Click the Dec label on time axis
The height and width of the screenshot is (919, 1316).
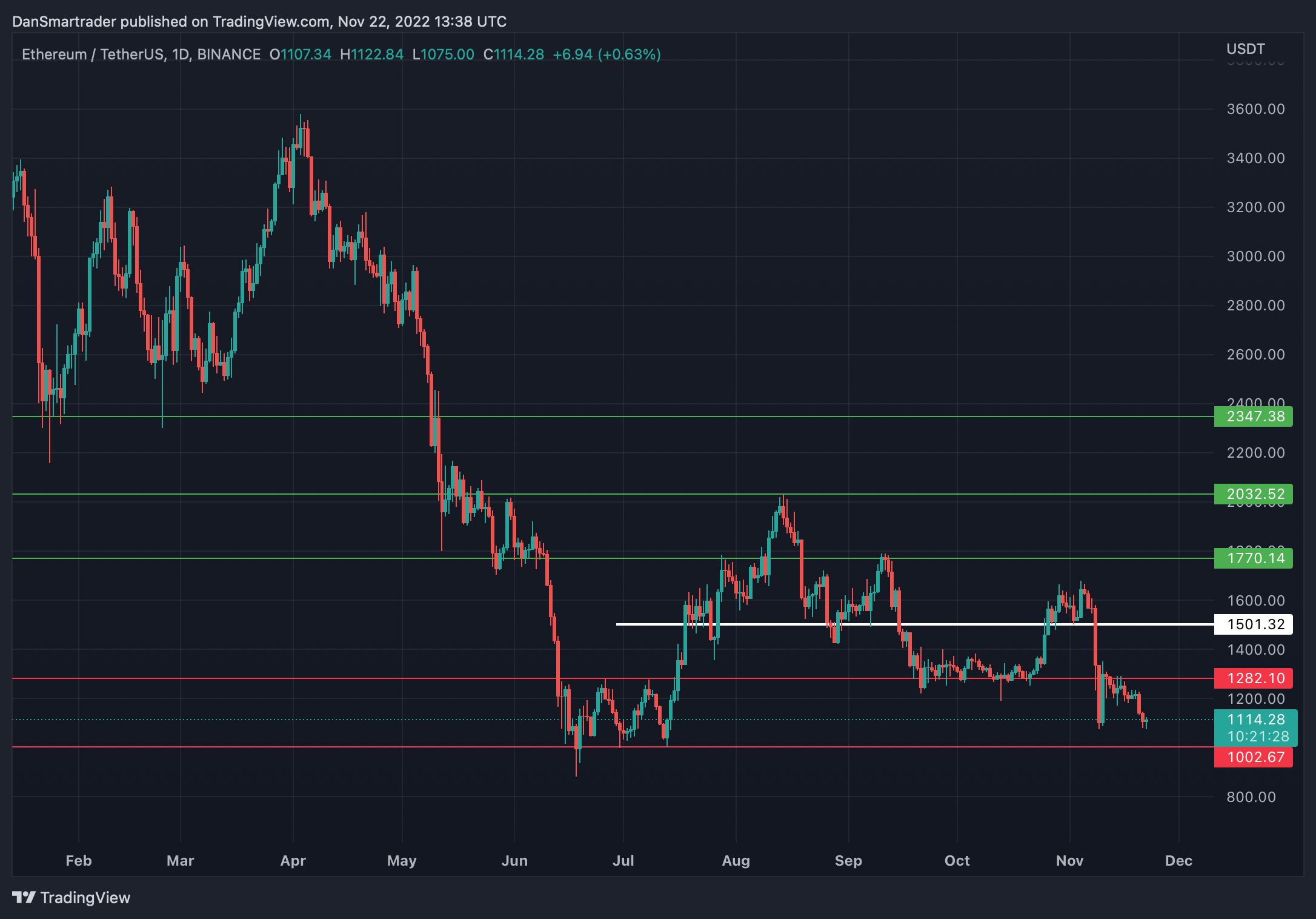[x=1179, y=861]
